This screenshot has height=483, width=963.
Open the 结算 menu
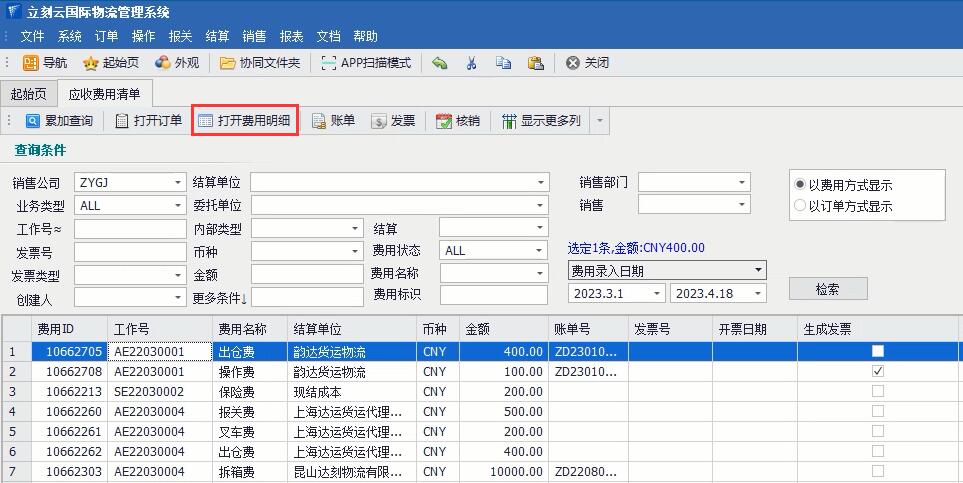217,36
